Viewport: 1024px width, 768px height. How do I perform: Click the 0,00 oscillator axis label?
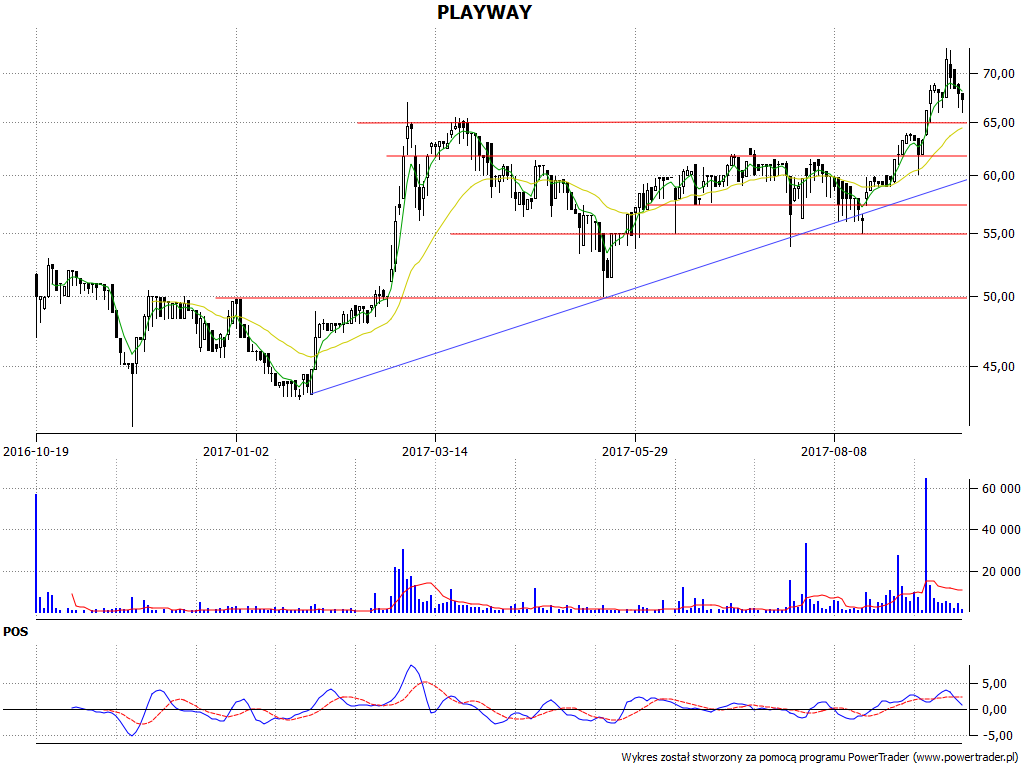(x=995, y=710)
